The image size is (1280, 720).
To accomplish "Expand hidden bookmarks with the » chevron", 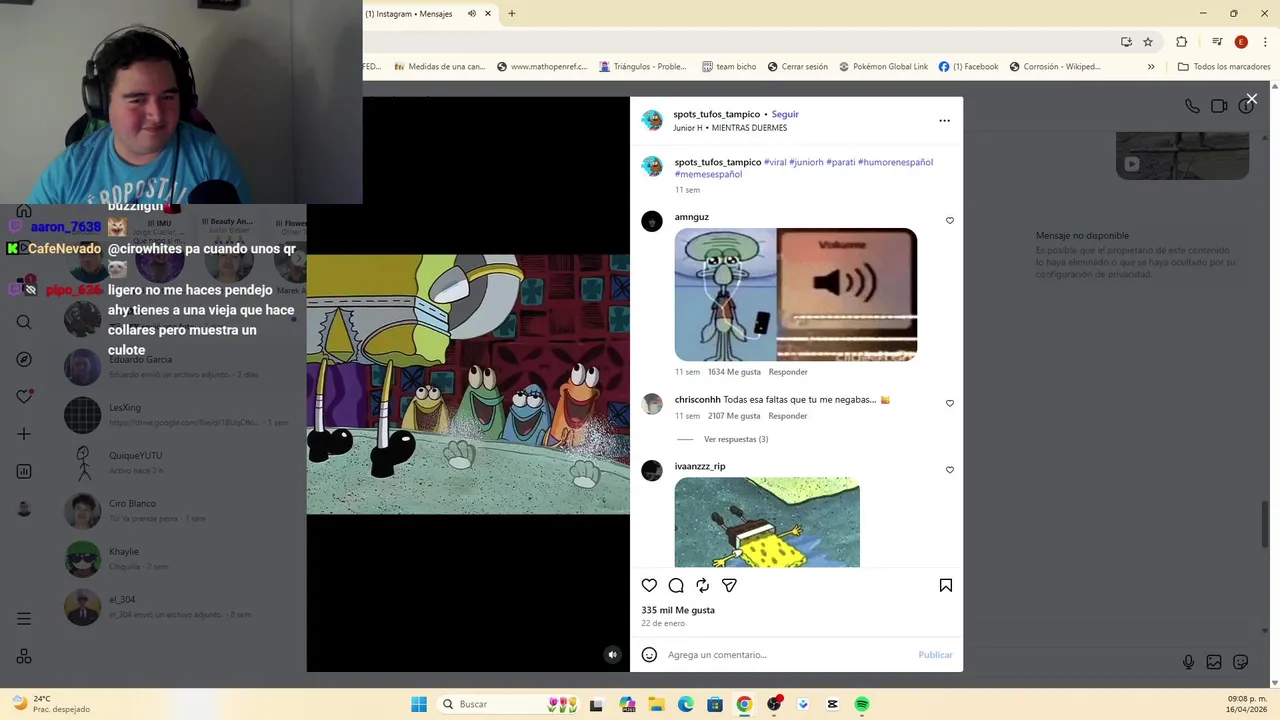I will 1151,67.
